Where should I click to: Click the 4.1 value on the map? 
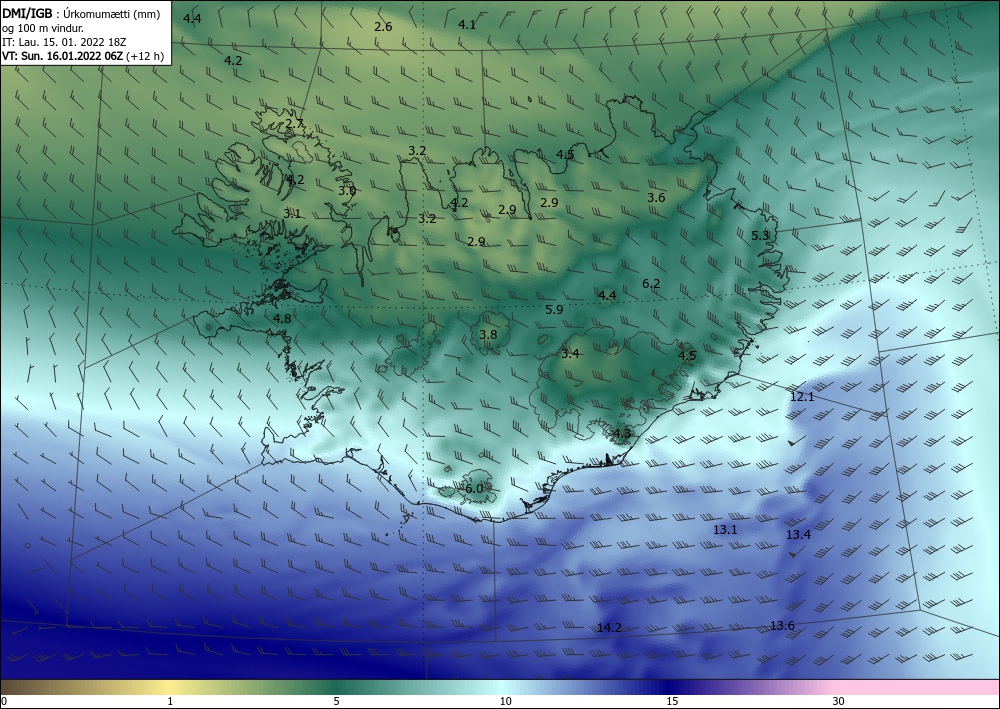point(467,25)
